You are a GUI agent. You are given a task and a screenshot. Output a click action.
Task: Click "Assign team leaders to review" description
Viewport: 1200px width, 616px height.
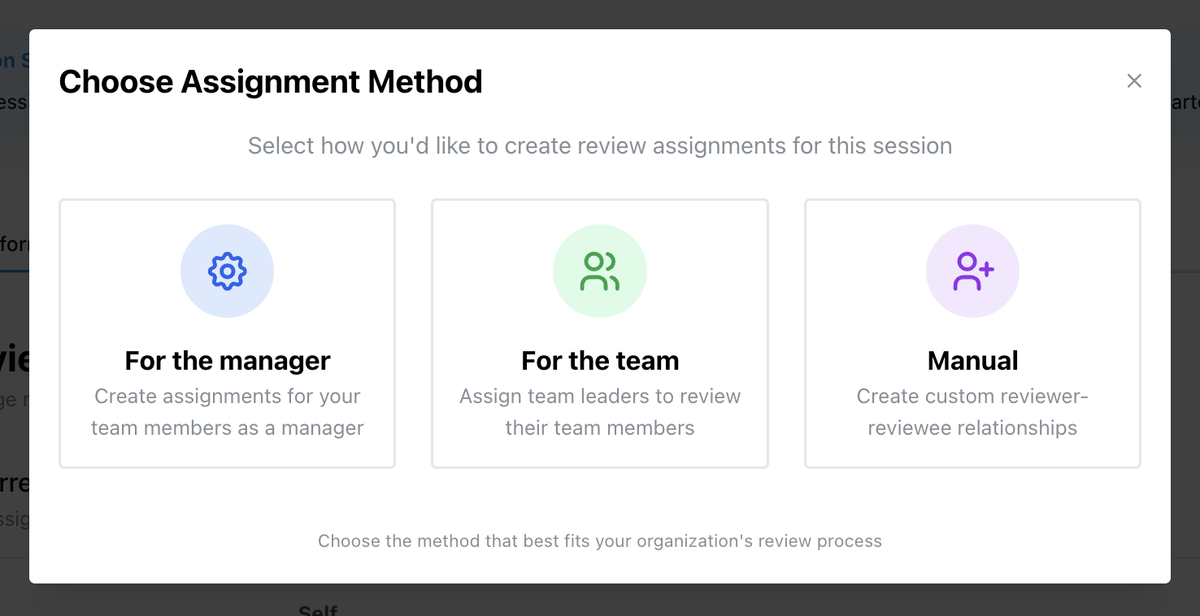point(600,412)
